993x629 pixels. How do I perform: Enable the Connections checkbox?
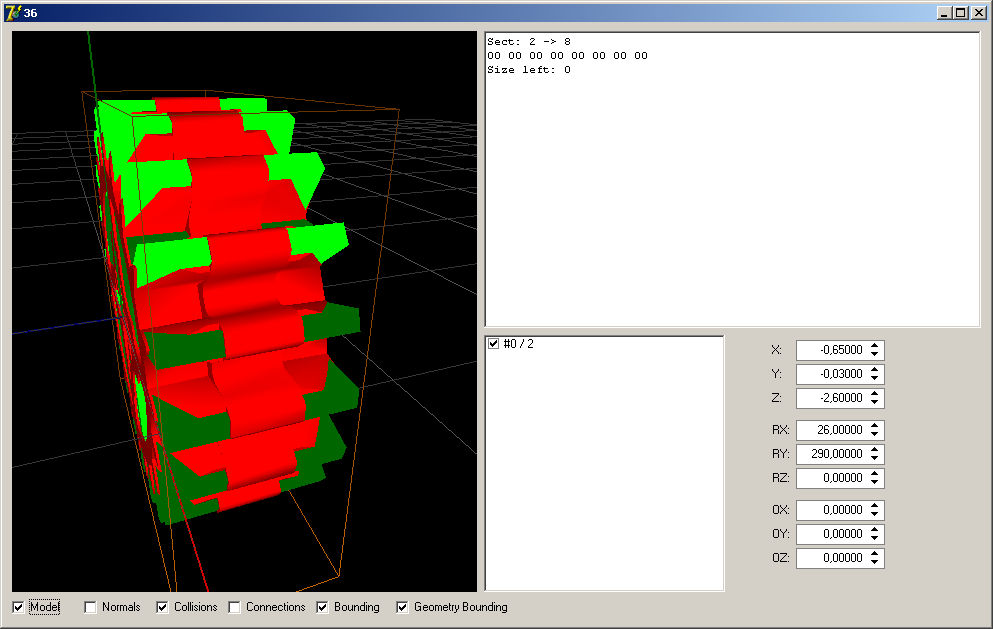coord(235,607)
